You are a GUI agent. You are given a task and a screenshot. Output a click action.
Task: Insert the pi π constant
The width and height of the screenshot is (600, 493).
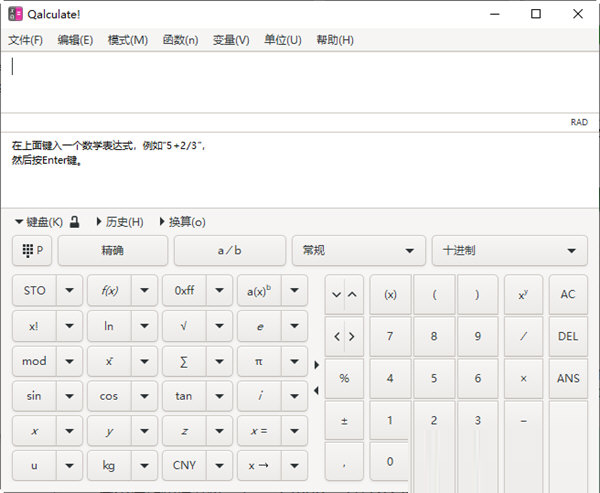coord(259,361)
